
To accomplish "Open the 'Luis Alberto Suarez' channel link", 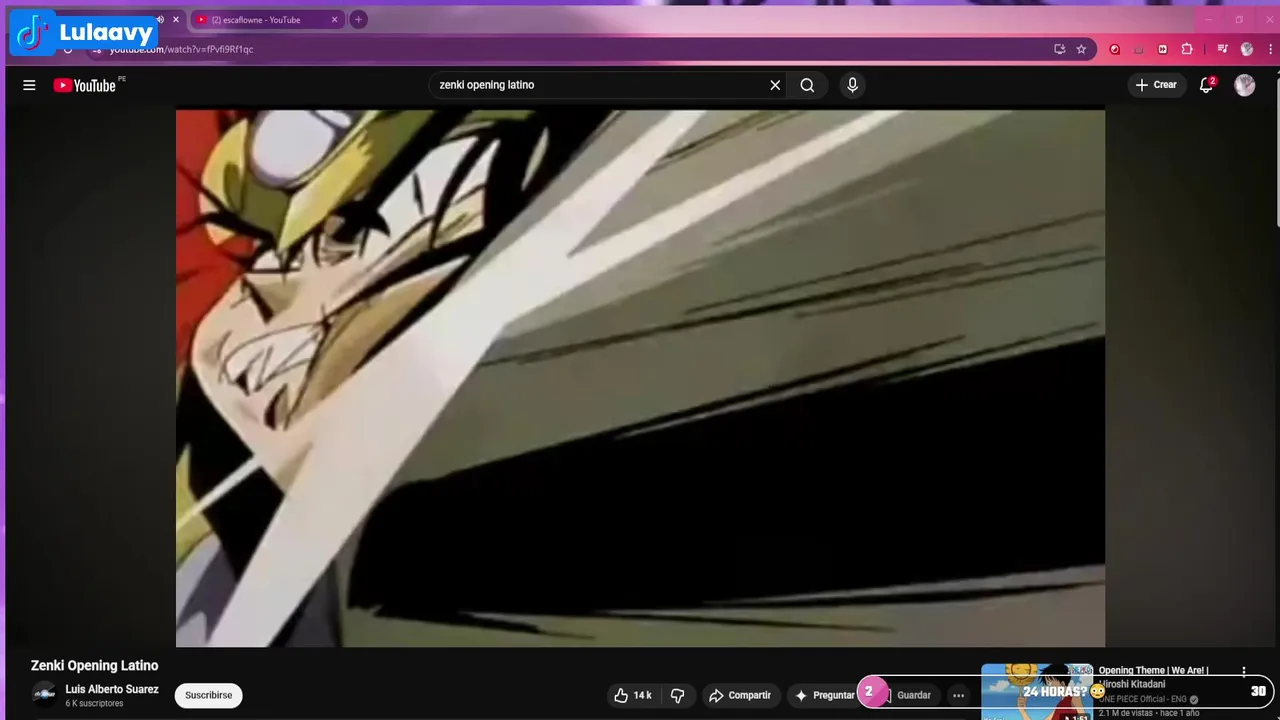I will coord(112,689).
